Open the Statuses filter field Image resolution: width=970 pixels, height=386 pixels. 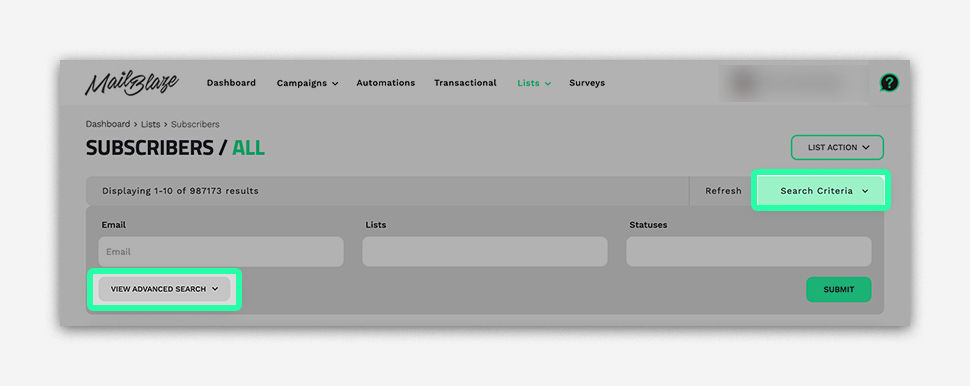749,252
